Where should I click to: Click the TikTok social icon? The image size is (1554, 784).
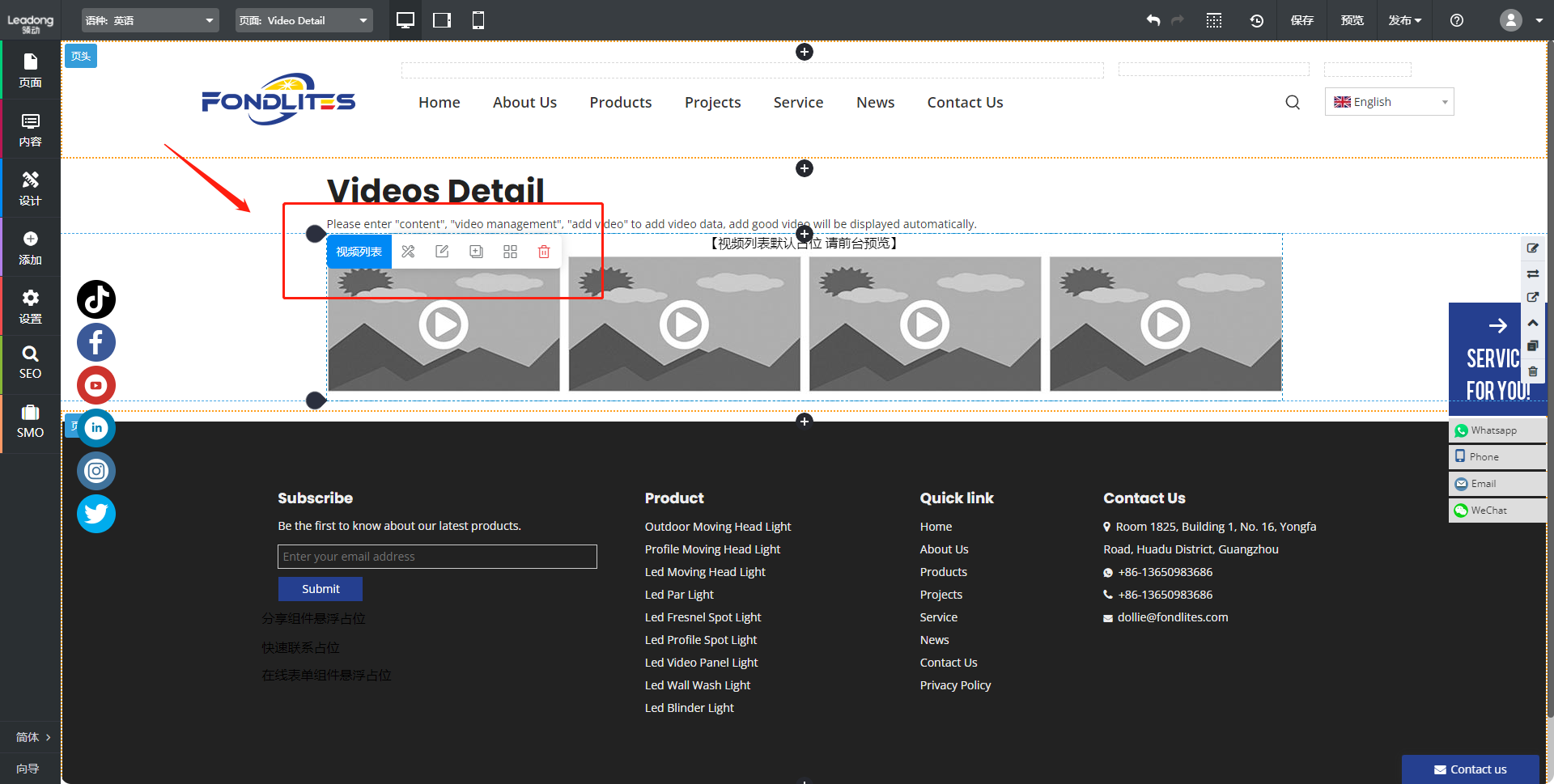[x=96, y=299]
